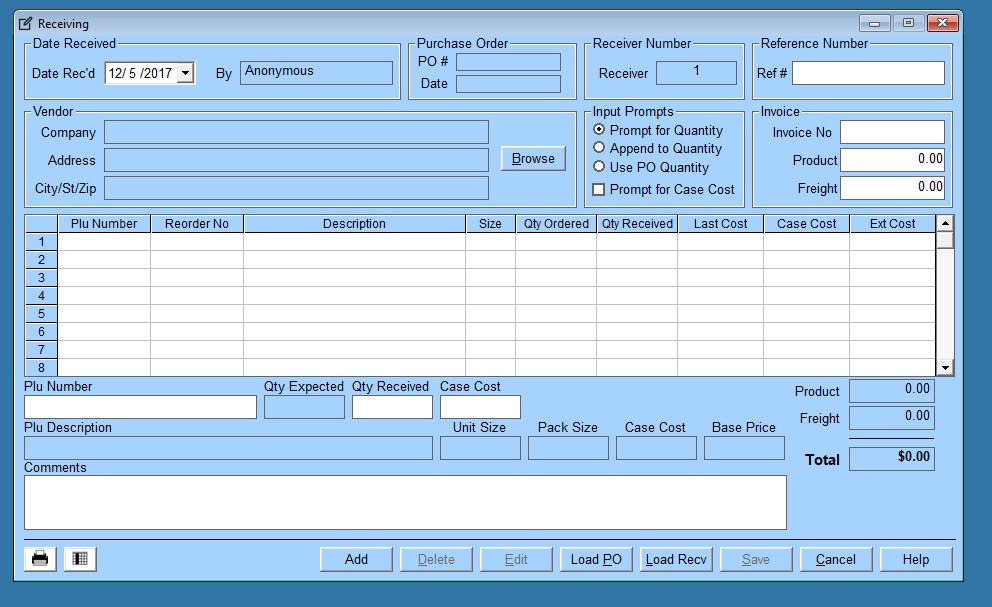Click the Plu Number entry field
992x607 pixels.
point(140,407)
